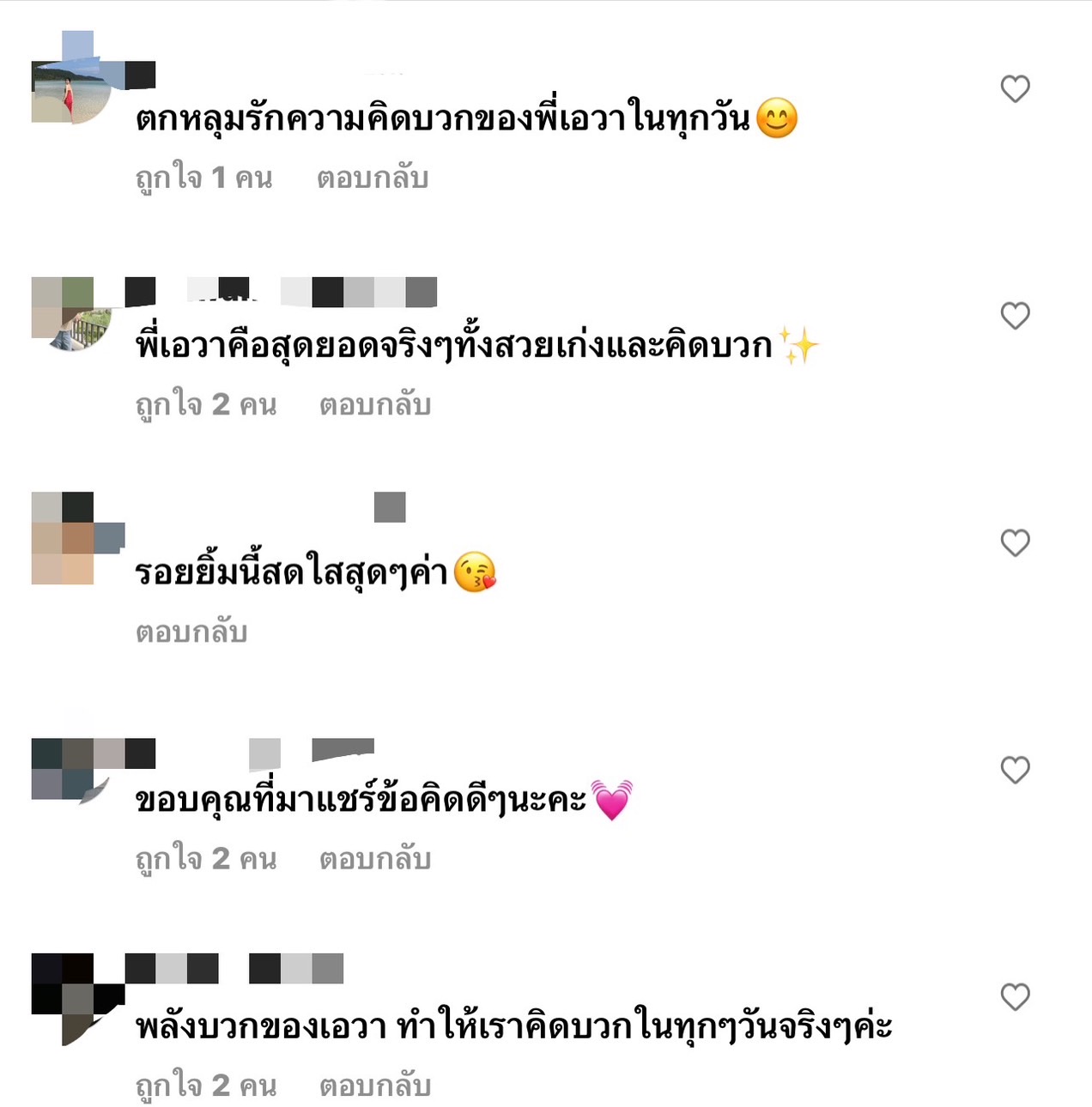Reply to the พลังบวกของเอวา comment
This screenshot has width=1092, height=1107.
pyautogui.click(x=375, y=1086)
